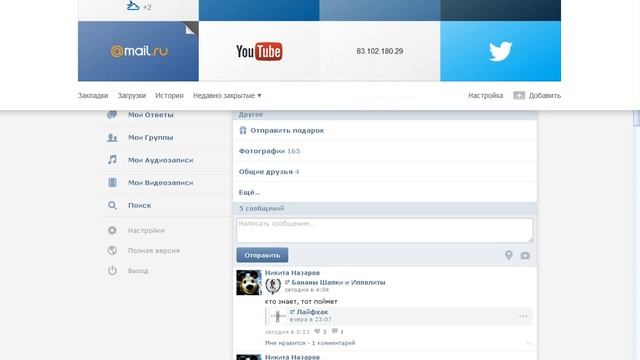Viewport: 640px width, 360px height.
Task: Click the Выход power icon
Action: [x=112, y=270]
